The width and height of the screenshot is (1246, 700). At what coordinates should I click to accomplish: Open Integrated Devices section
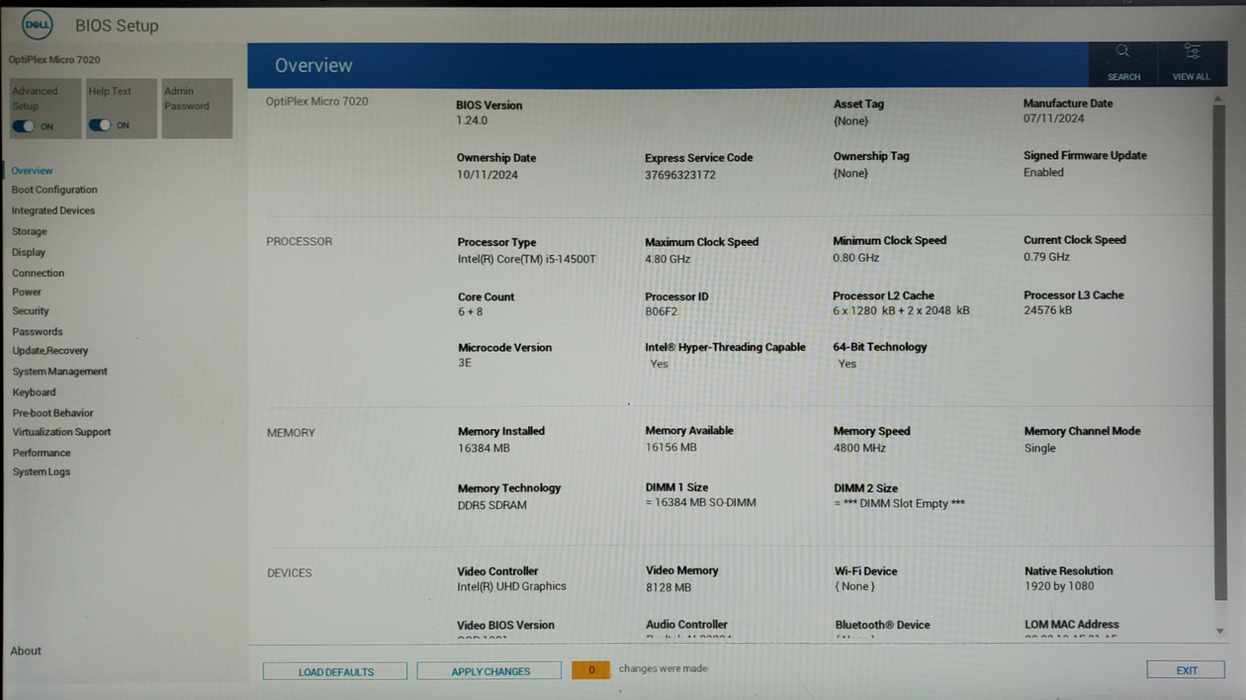click(54, 211)
